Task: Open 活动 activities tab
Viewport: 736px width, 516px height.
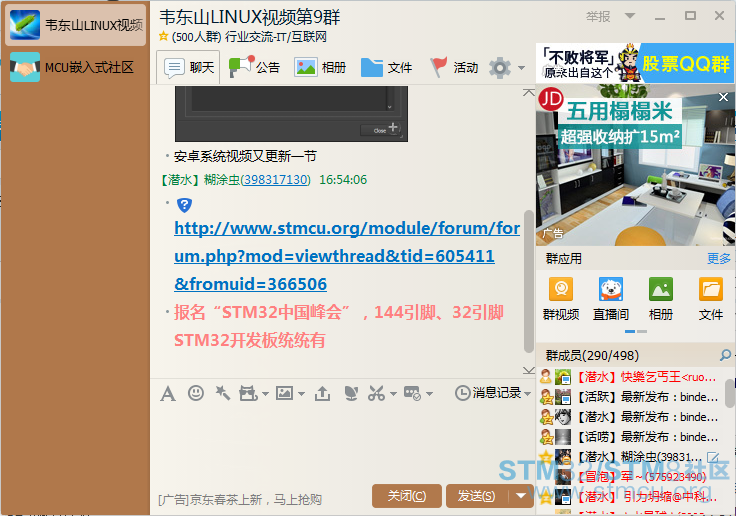Action: coord(454,67)
